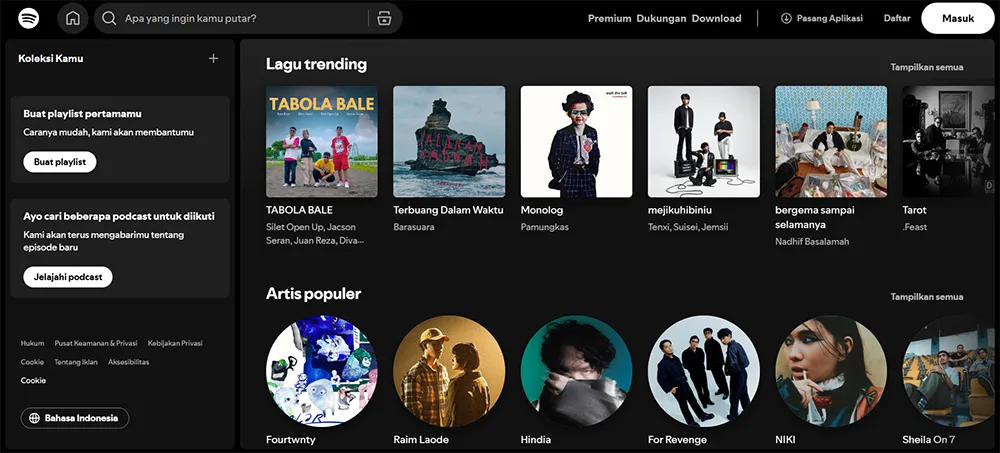Click the Terbuang Dalam Waktu title text
Viewport: 1000px width, 453px height.
pos(448,210)
